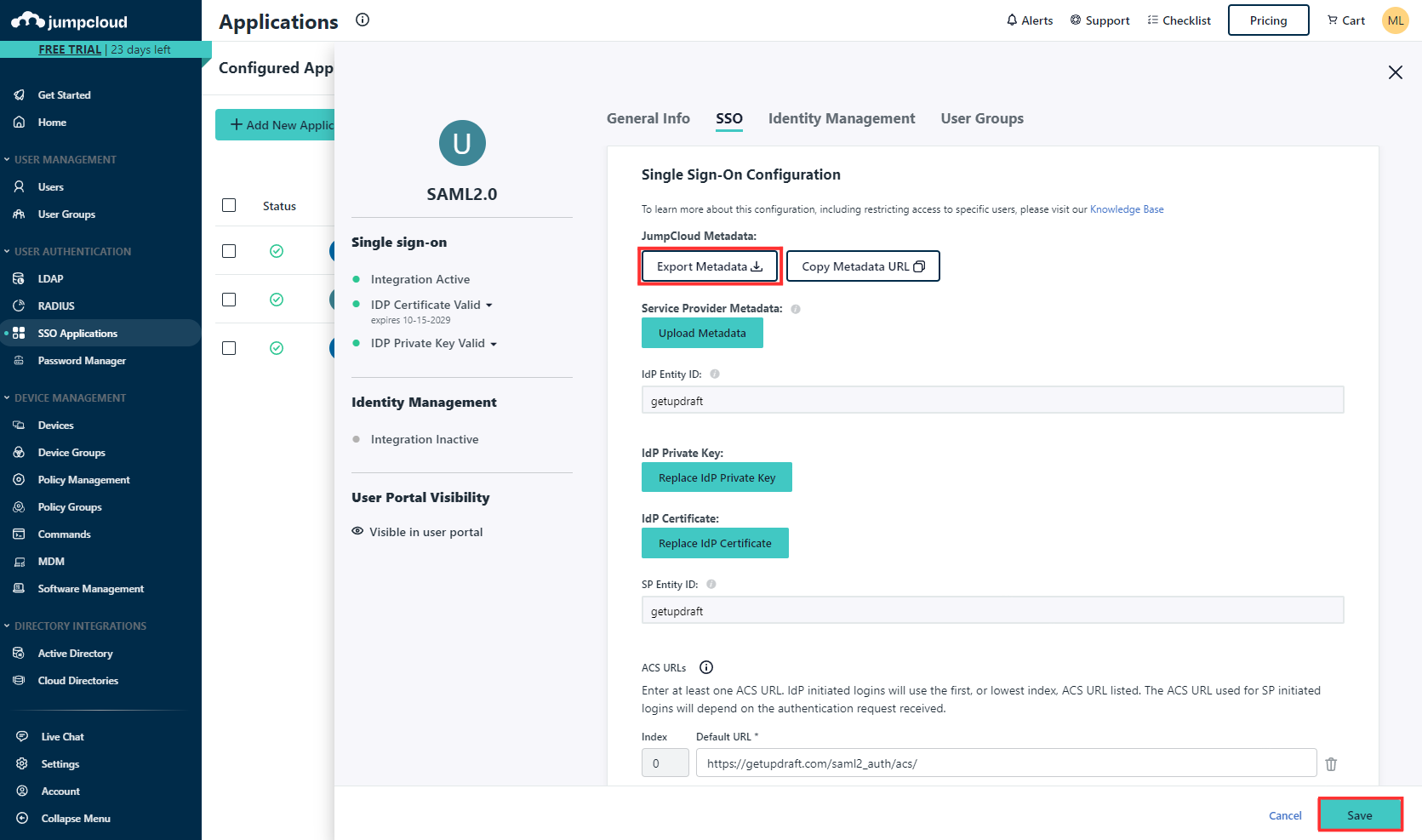
Task: Click the IdP Entity ID help icon
Action: tap(715, 374)
